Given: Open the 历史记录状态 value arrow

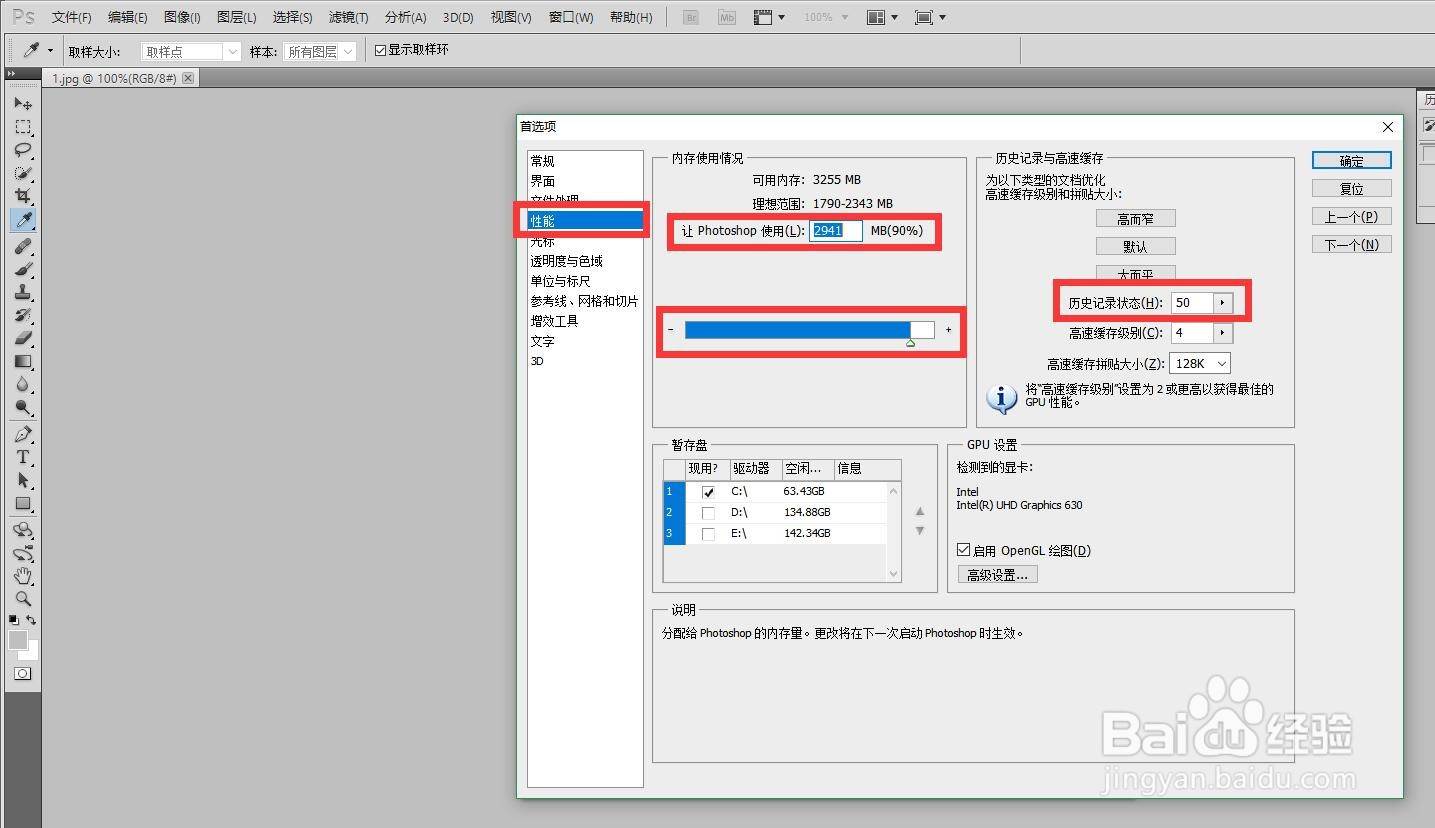Looking at the screenshot, I should pyautogui.click(x=1223, y=302).
